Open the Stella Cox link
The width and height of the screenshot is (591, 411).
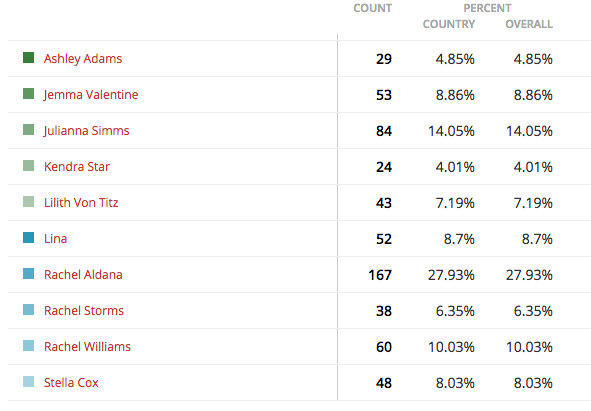click(71, 383)
